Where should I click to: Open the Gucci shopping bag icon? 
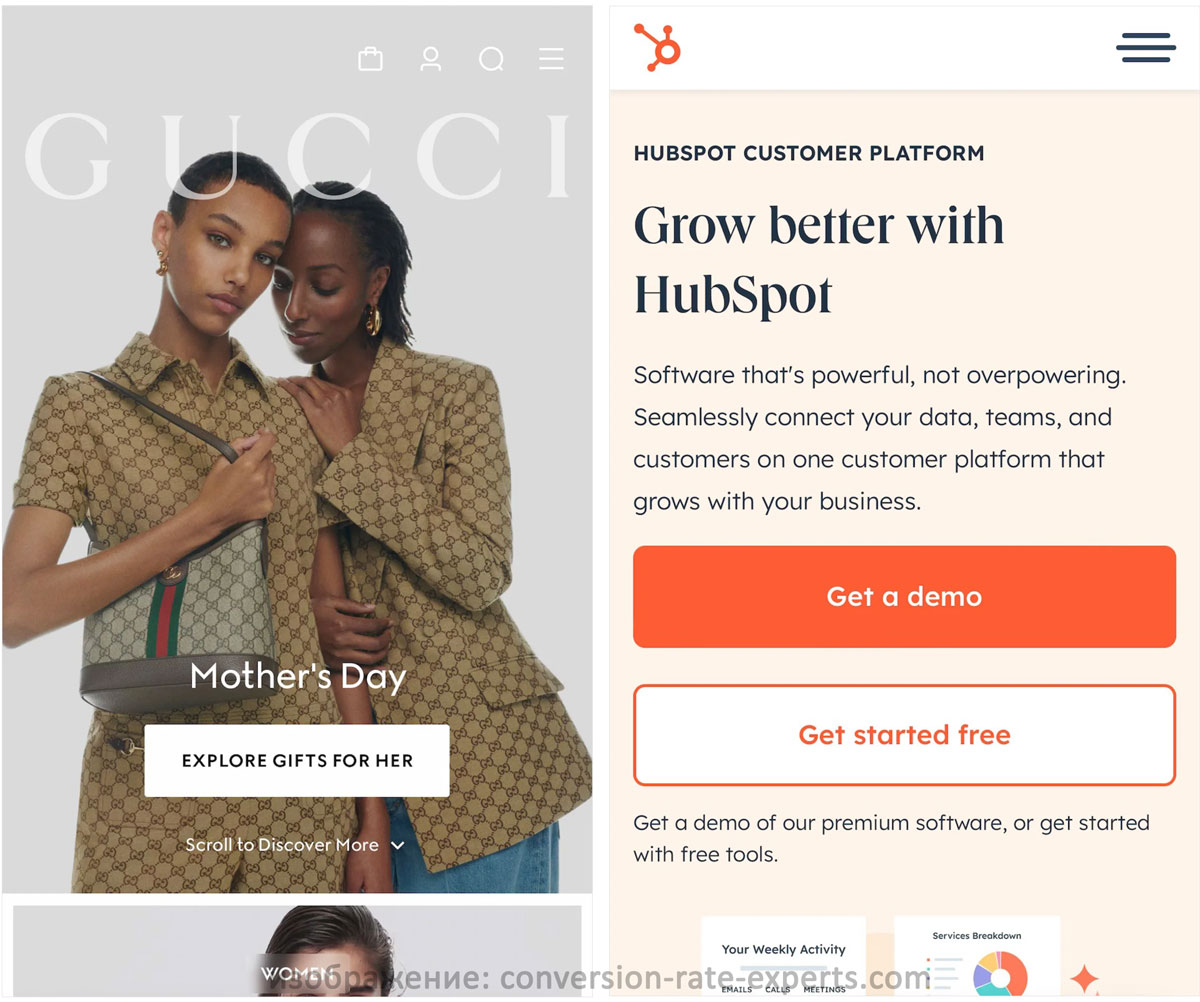370,59
